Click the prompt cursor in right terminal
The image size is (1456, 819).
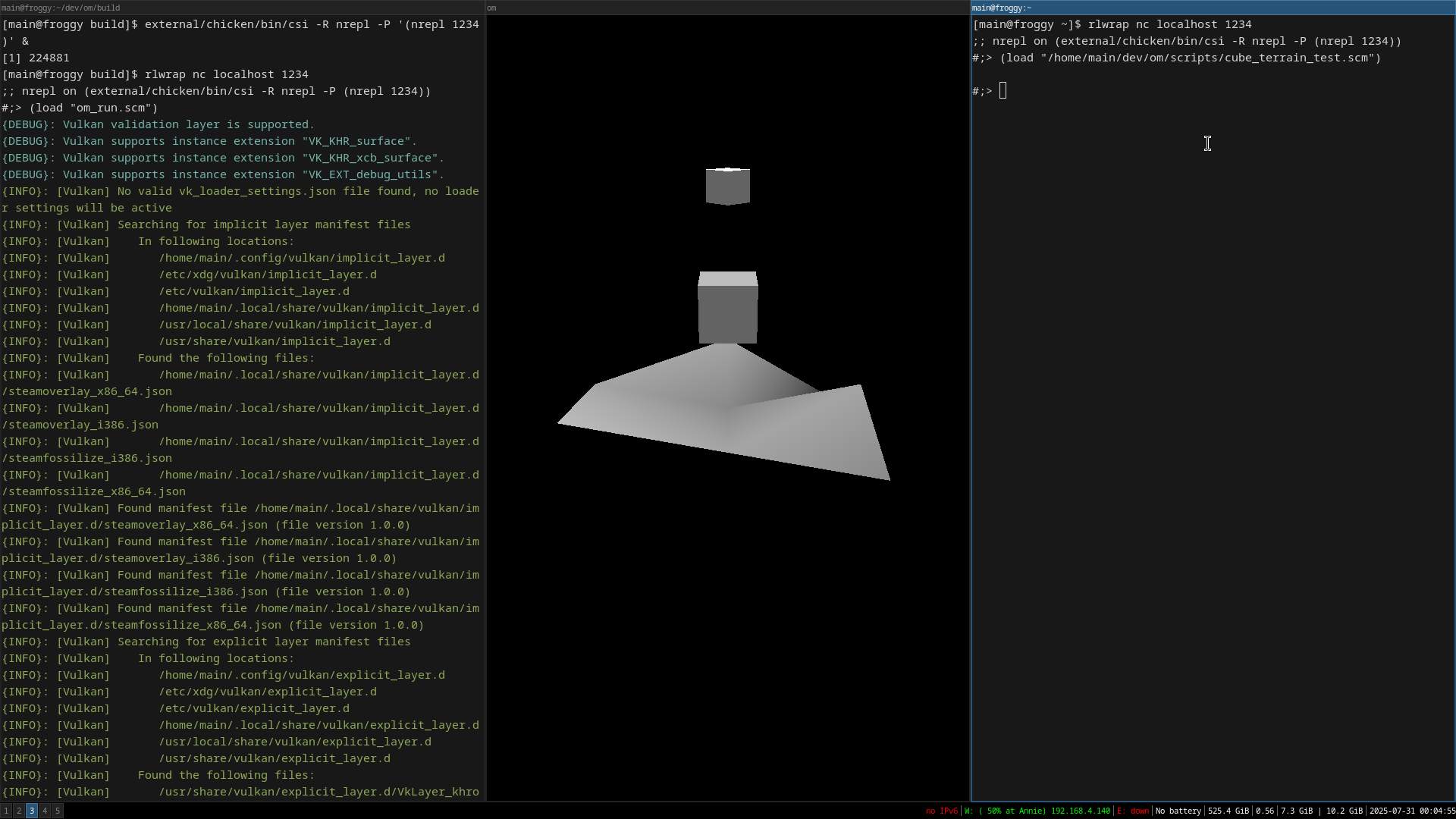pyautogui.click(x=1003, y=91)
